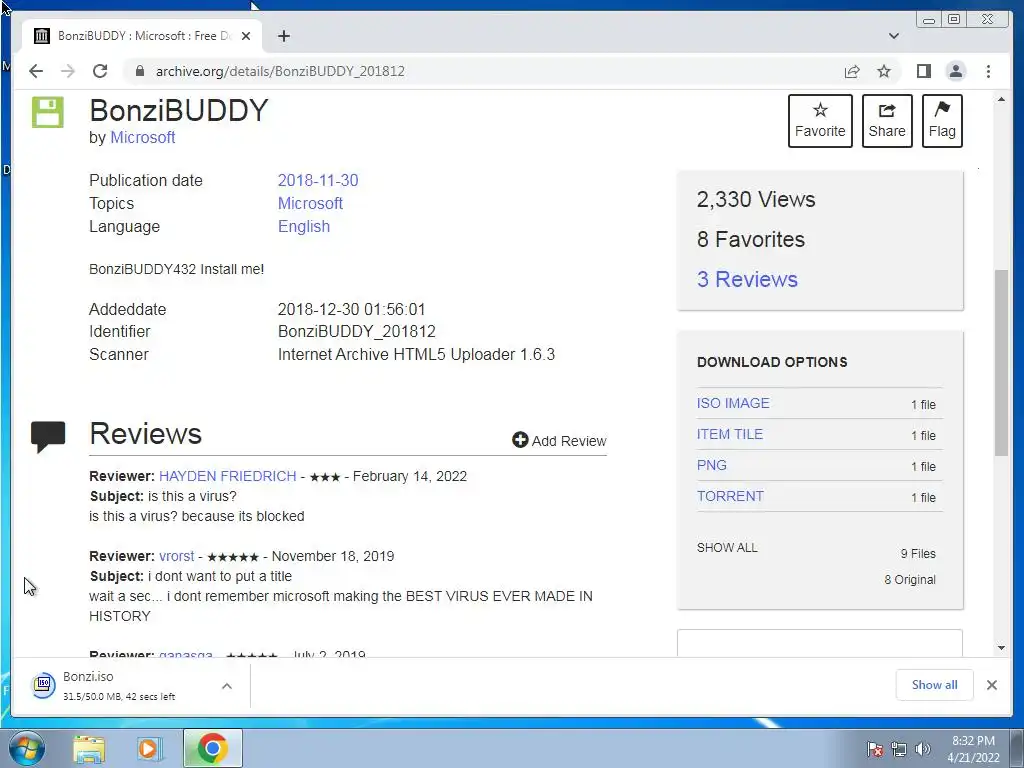This screenshot has width=1024, height=768.
Task: Open Chrome's three-dot menu
Action: click(x=988, y=71)
